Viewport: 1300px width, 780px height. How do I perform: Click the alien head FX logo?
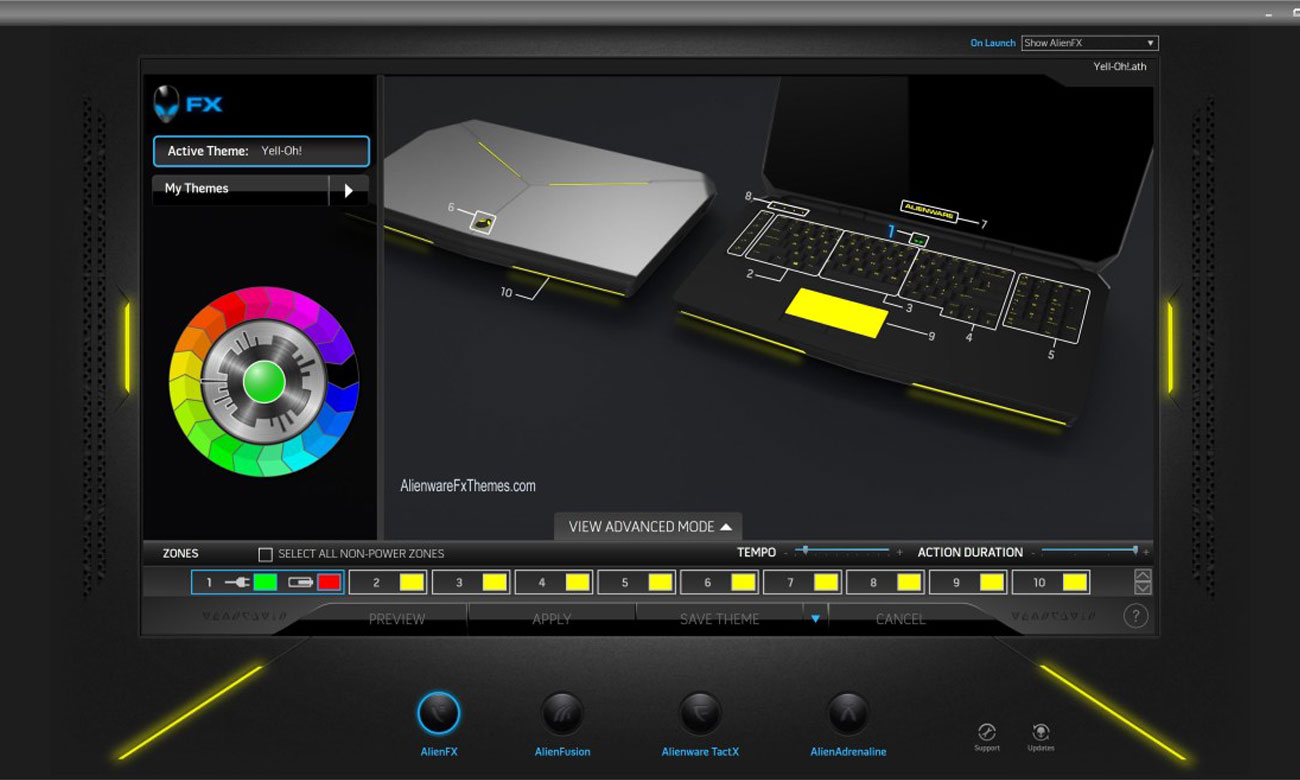tap(188, 104)
